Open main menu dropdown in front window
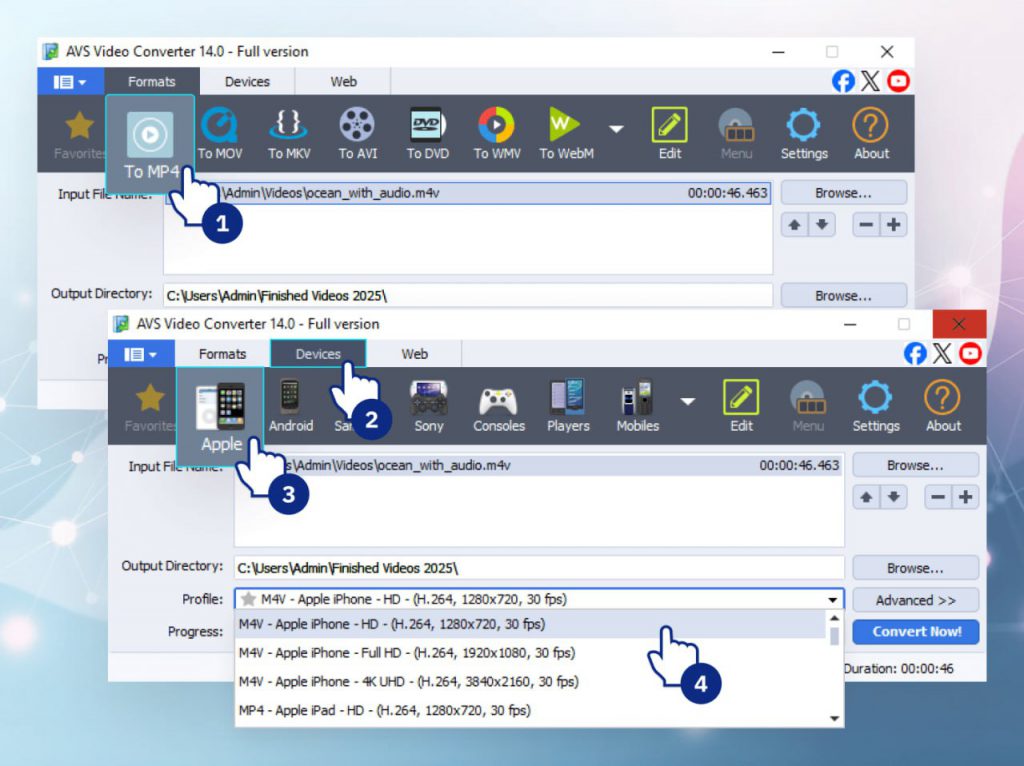This screenshot has height=766, width=1024. click(141, 354)
